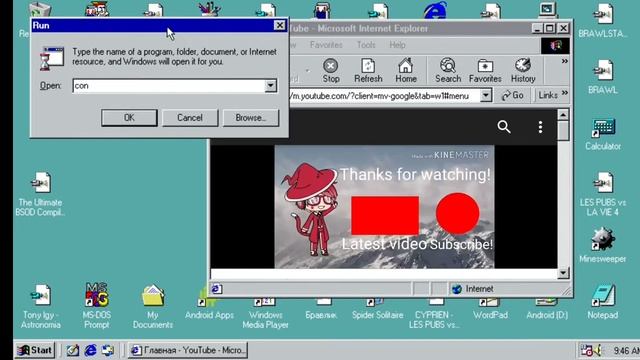Open the Minesweeper desktop shortcut
640x360 pixels.
click(603, 245)
